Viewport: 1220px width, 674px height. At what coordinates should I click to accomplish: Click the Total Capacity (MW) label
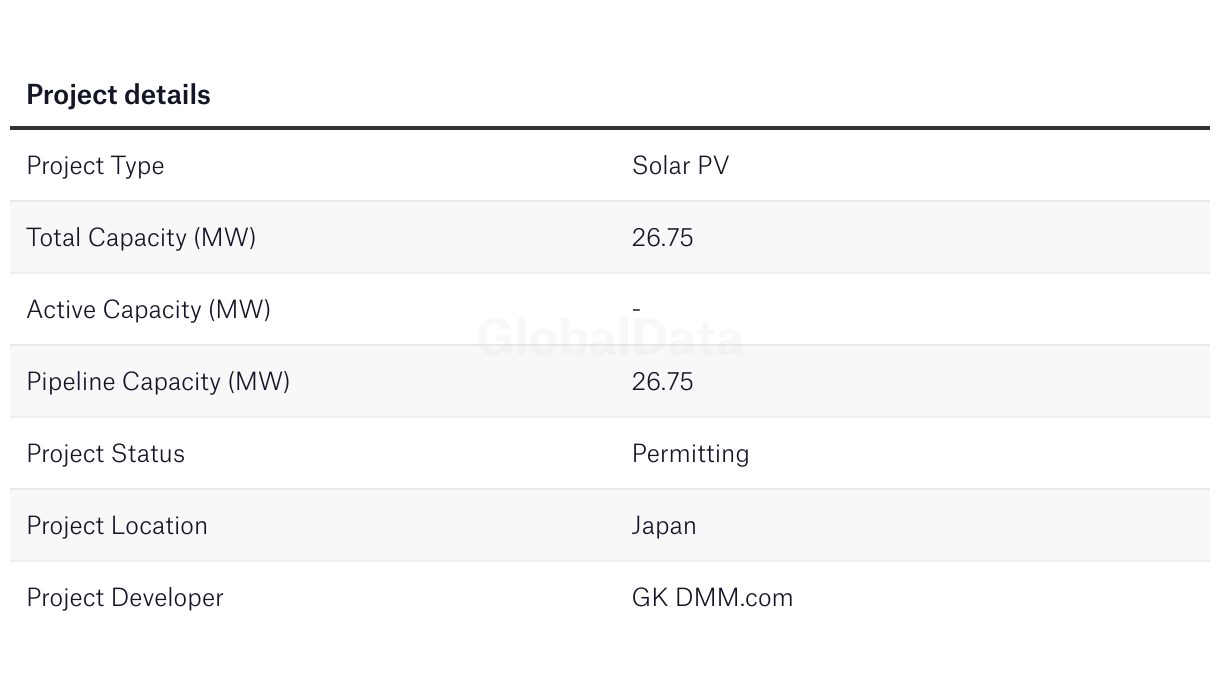(141, 238)
